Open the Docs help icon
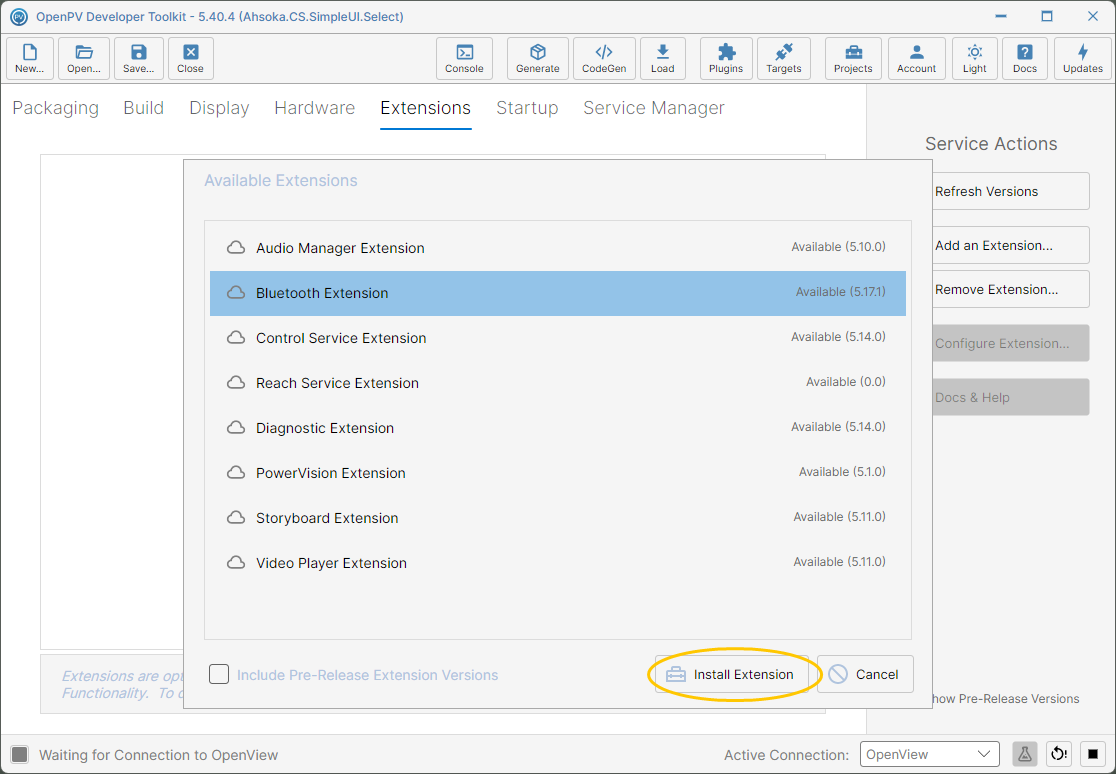 1025,58
